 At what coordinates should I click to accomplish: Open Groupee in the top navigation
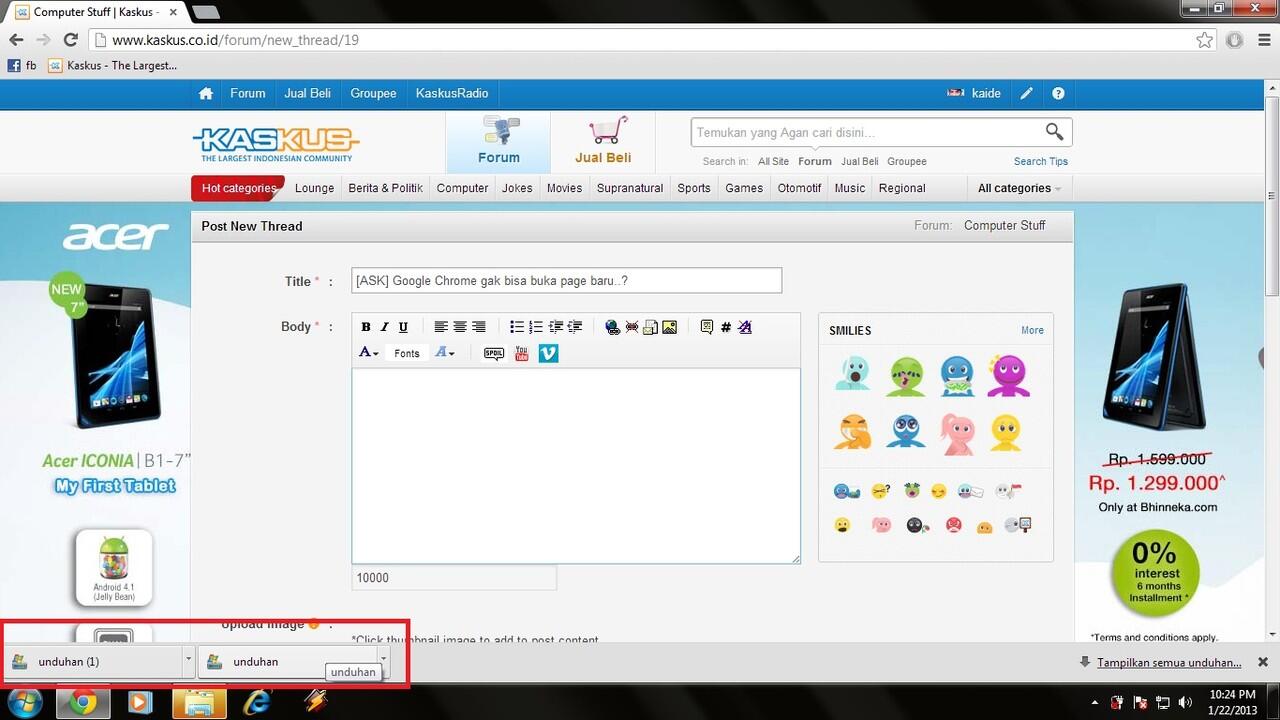(373, 93)
